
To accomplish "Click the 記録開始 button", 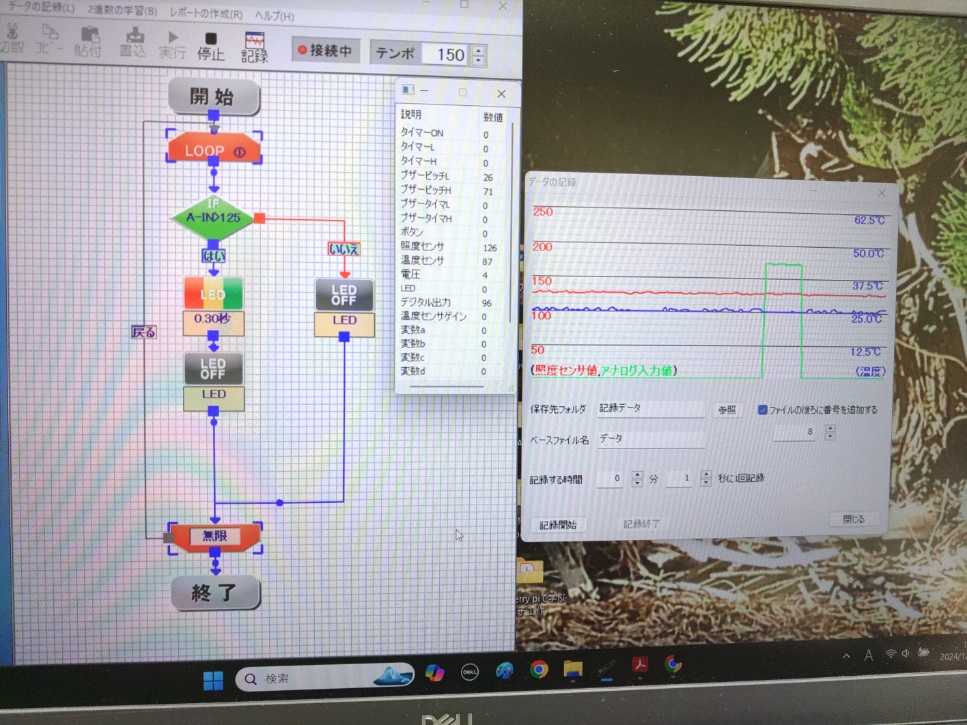I will coord(558,524).
